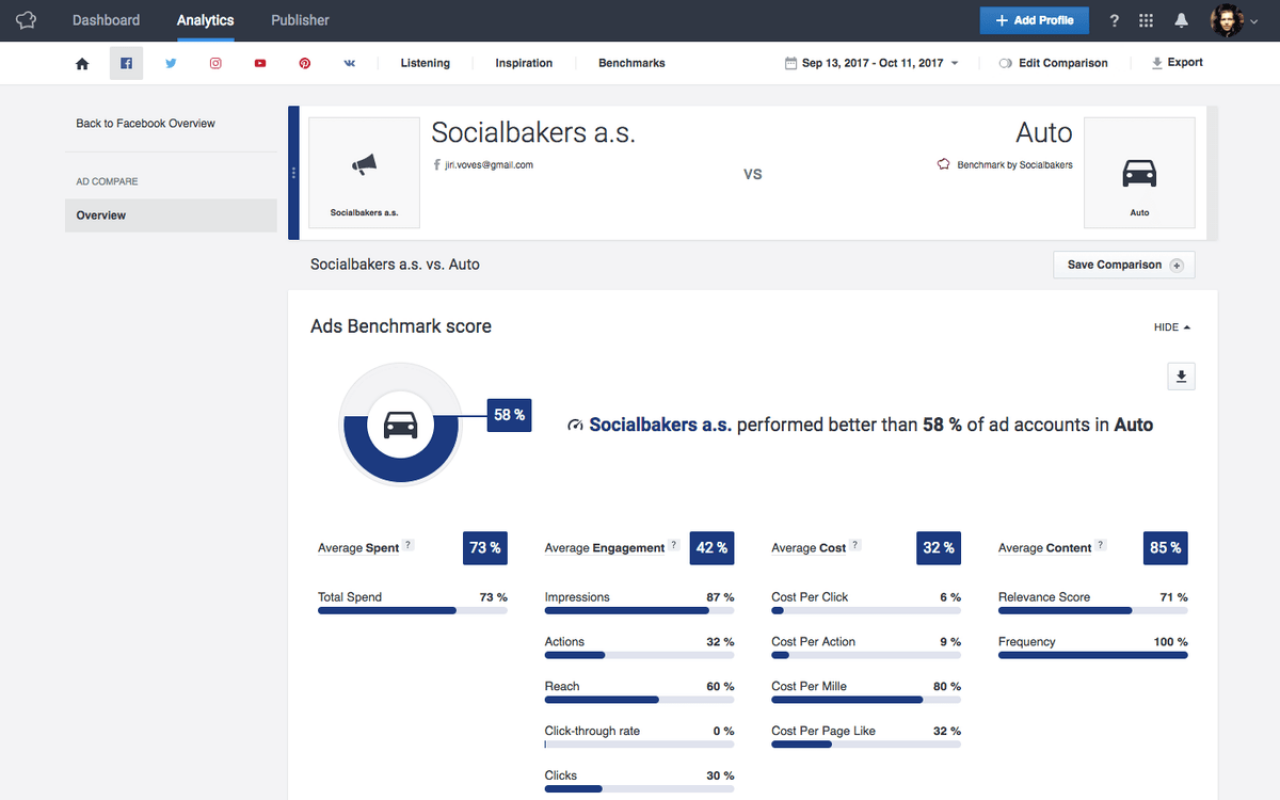This screenshot has width=1280, height=800.
Task: Collapse section with HIDE
Action: [1172, 327]
